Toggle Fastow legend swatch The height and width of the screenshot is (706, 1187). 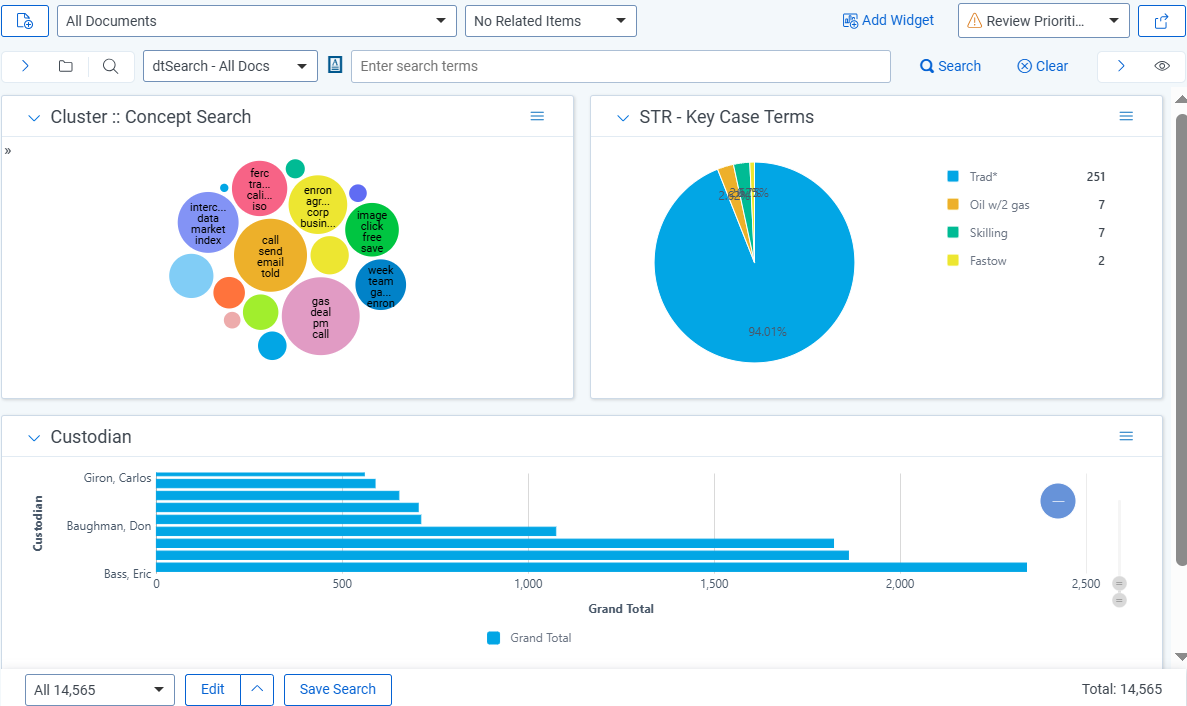coord(953,260)
